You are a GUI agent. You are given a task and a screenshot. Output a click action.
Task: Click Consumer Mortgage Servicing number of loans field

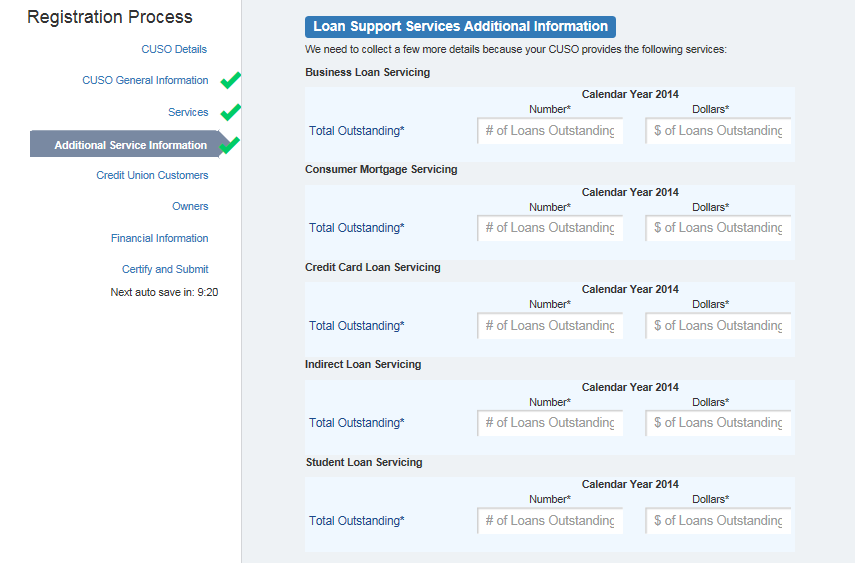[x=550, y=228]
